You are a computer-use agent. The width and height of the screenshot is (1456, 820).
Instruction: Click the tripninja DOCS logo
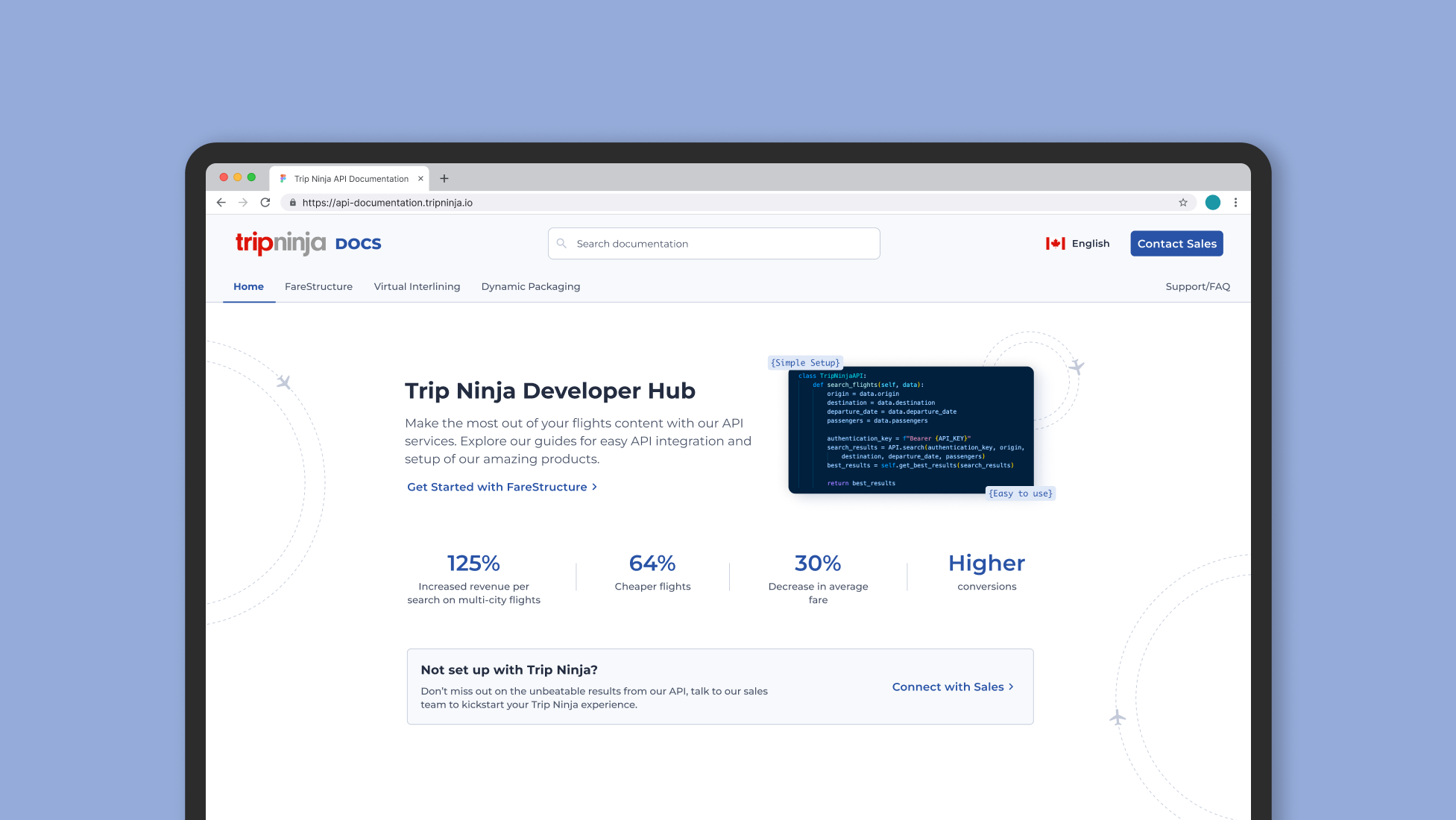308,243
